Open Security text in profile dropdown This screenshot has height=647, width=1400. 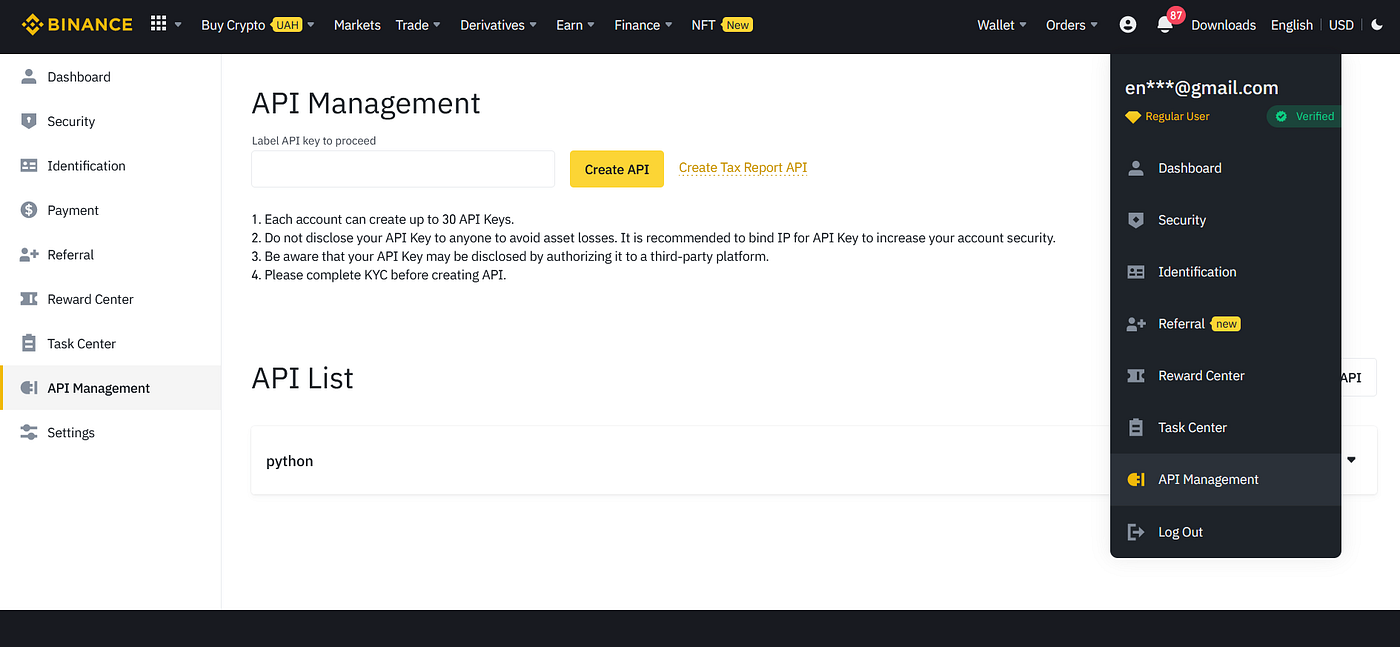pos(1182,220)
